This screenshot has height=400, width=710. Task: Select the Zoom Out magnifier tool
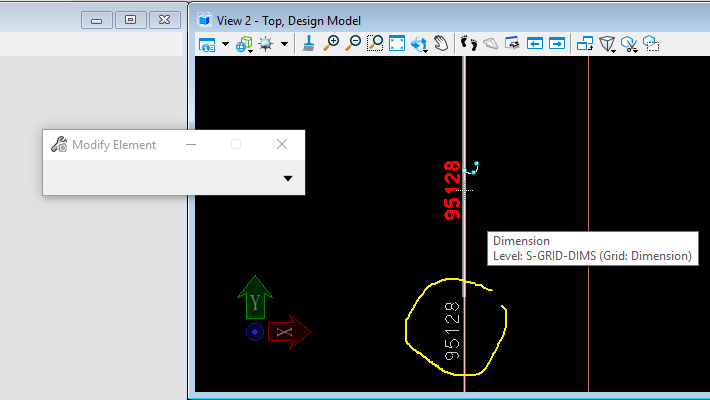(353, 43)
